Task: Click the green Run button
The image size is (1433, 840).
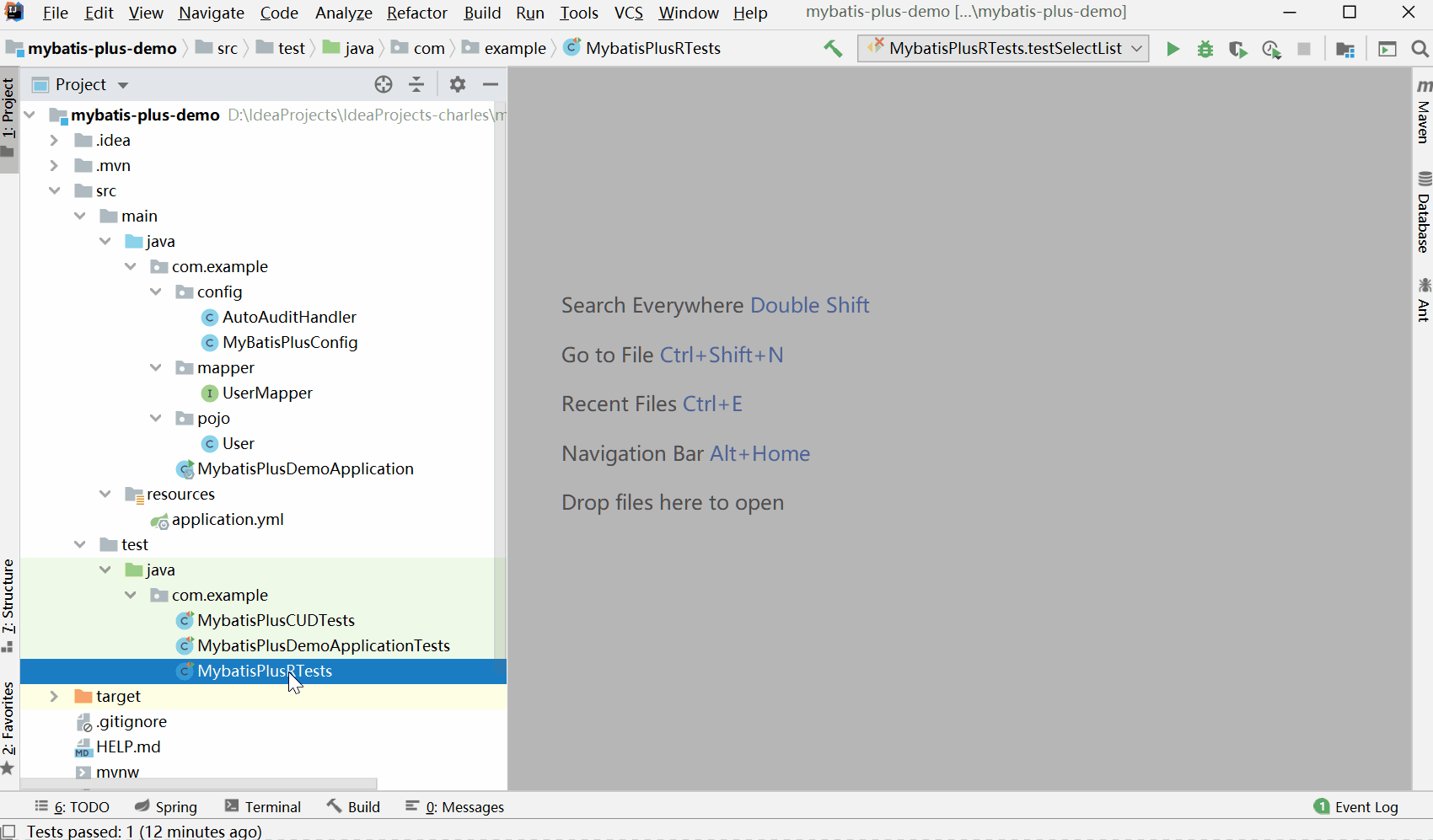Action: 1173,49
